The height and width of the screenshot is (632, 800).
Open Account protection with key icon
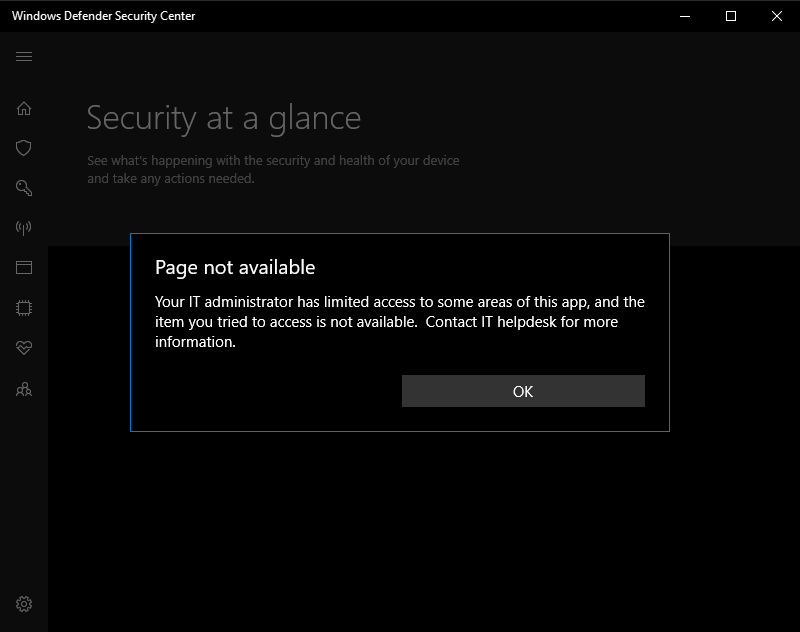[23, 187]
